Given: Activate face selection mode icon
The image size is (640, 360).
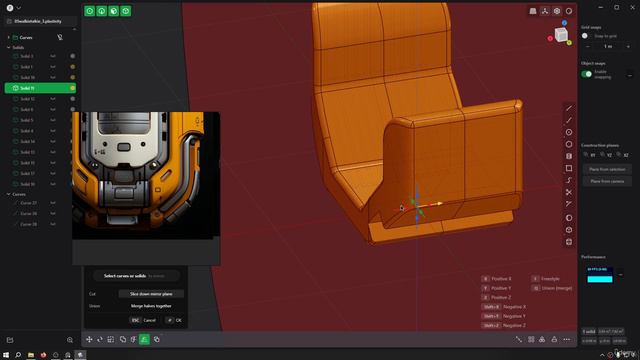Looking at the screenshot, I should 113,11.
